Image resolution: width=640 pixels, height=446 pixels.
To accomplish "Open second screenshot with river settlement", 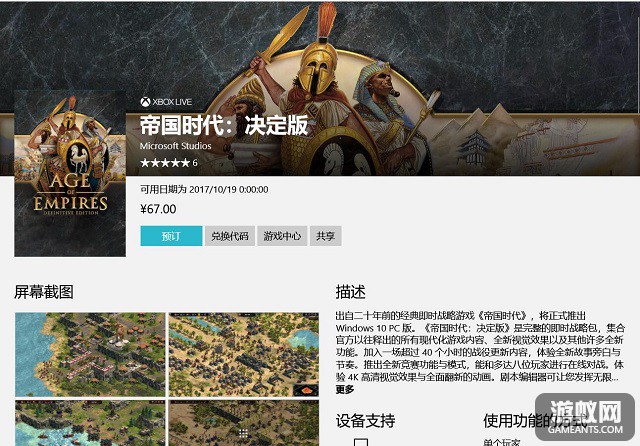I will (244, 355).
